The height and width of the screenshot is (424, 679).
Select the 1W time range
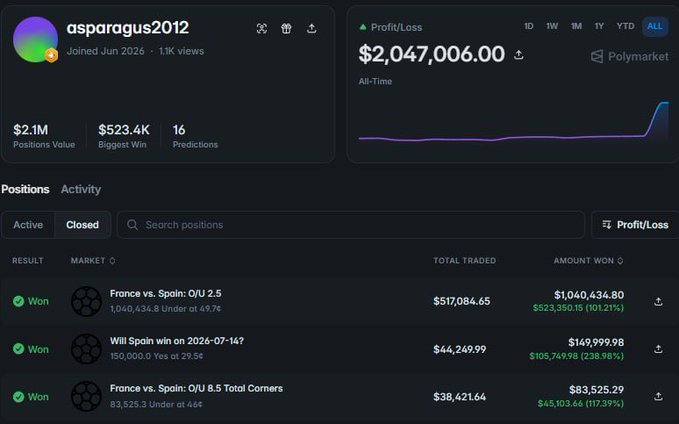click(552, 26)
